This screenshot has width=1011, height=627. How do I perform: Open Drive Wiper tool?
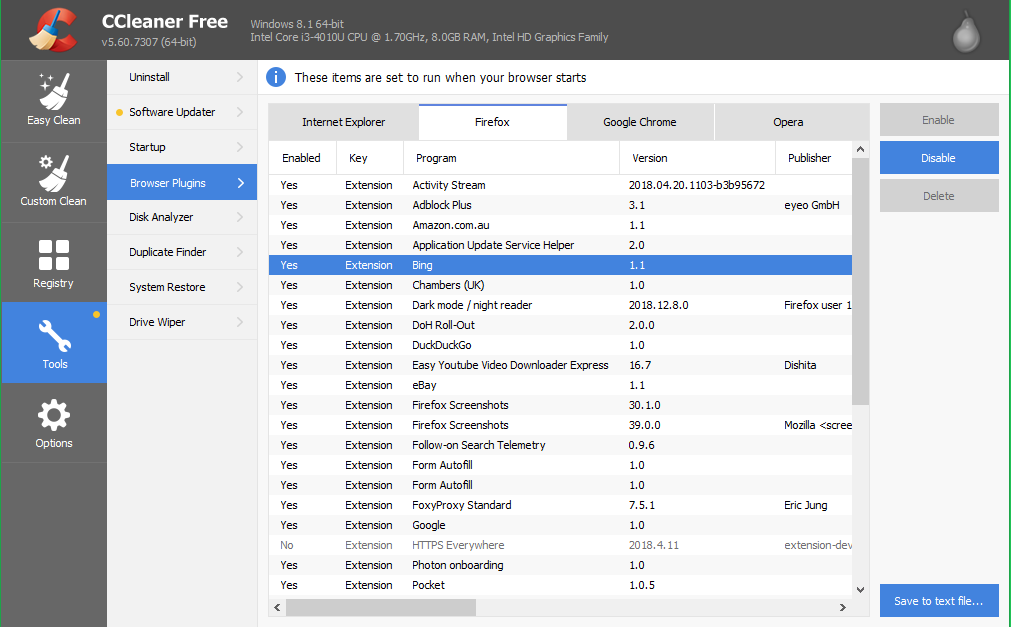pyautogui.click(x=182, y=322)
